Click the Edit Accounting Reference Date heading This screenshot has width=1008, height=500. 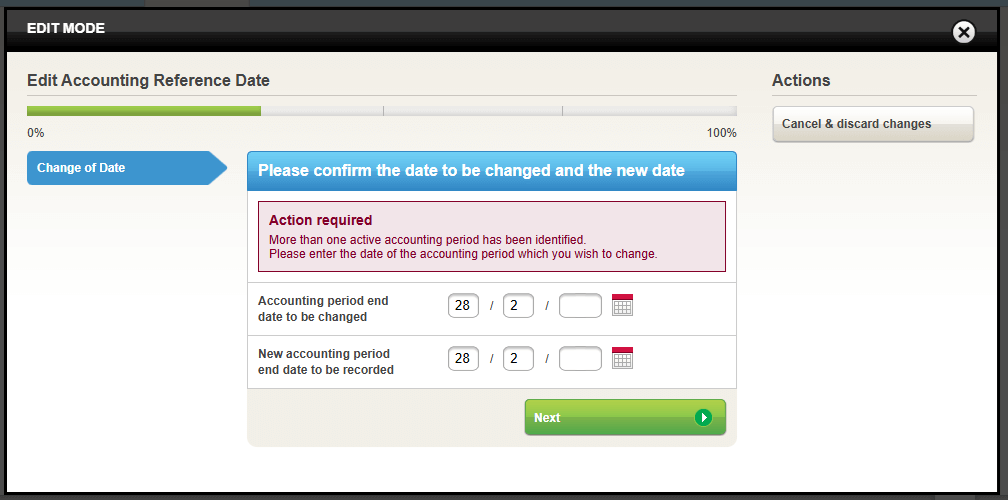click(148, 81)
